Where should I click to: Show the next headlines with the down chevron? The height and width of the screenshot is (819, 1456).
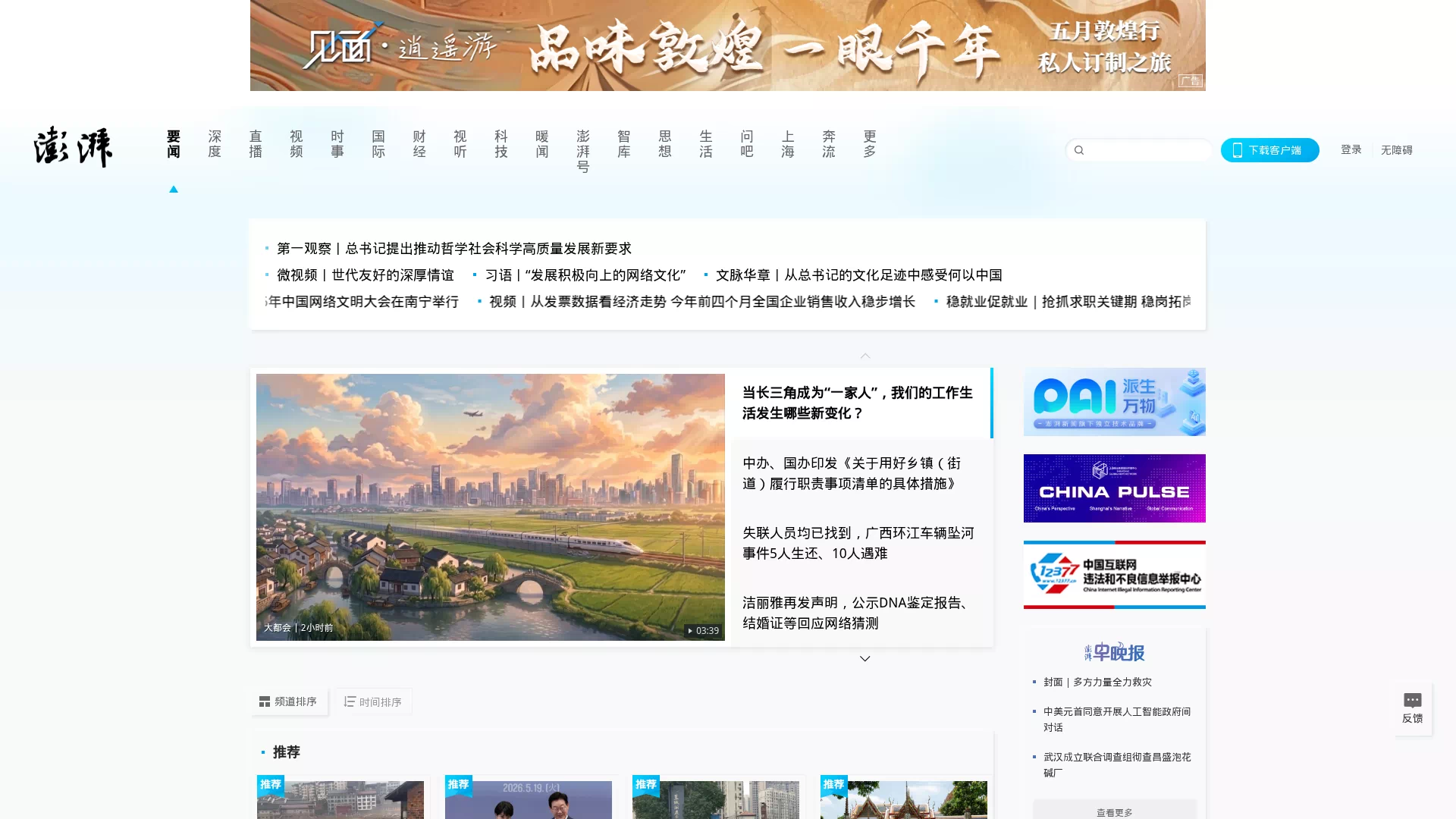point(865,659)
